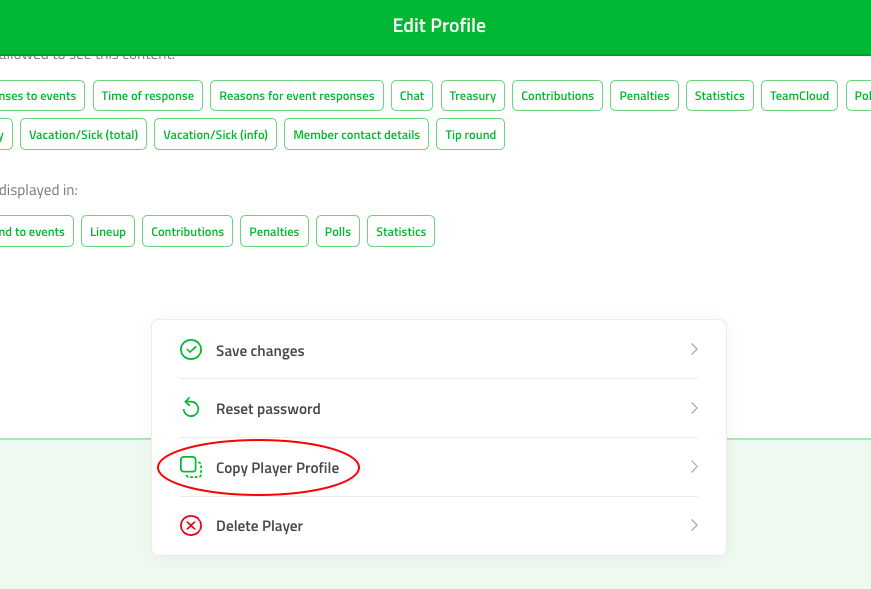Screen dimensions: 871x589
Task: Toggle the Treasury permission tag
Action: [x=473, y=96]
